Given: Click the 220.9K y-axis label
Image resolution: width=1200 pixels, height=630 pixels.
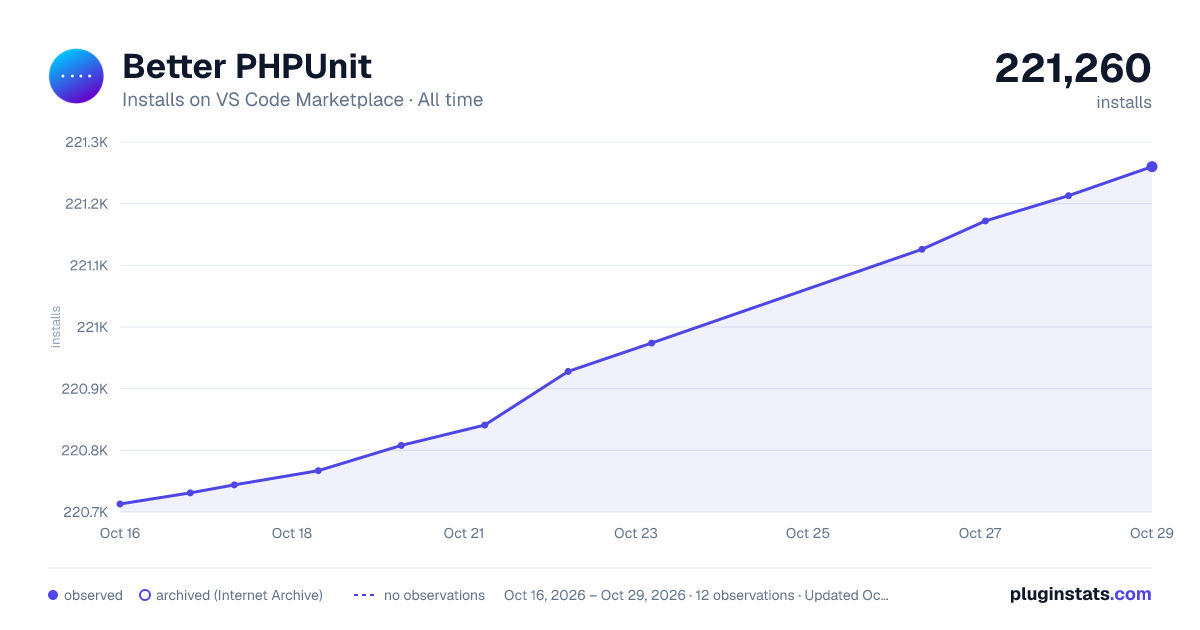Looking at the screenshot, I should coord(85,389).
